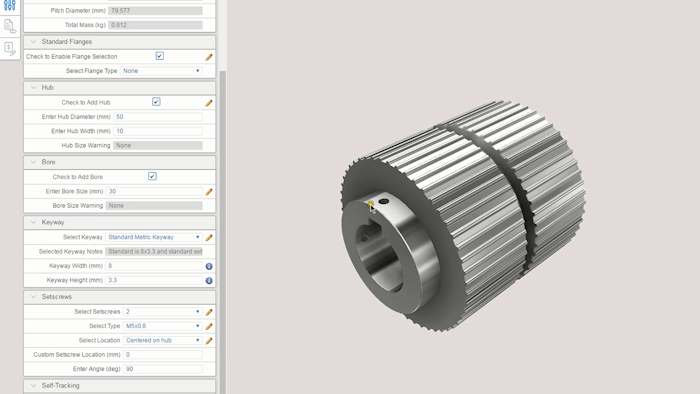
Task: Click the Enter Hub Width field
Action: (x=158, y=131)
